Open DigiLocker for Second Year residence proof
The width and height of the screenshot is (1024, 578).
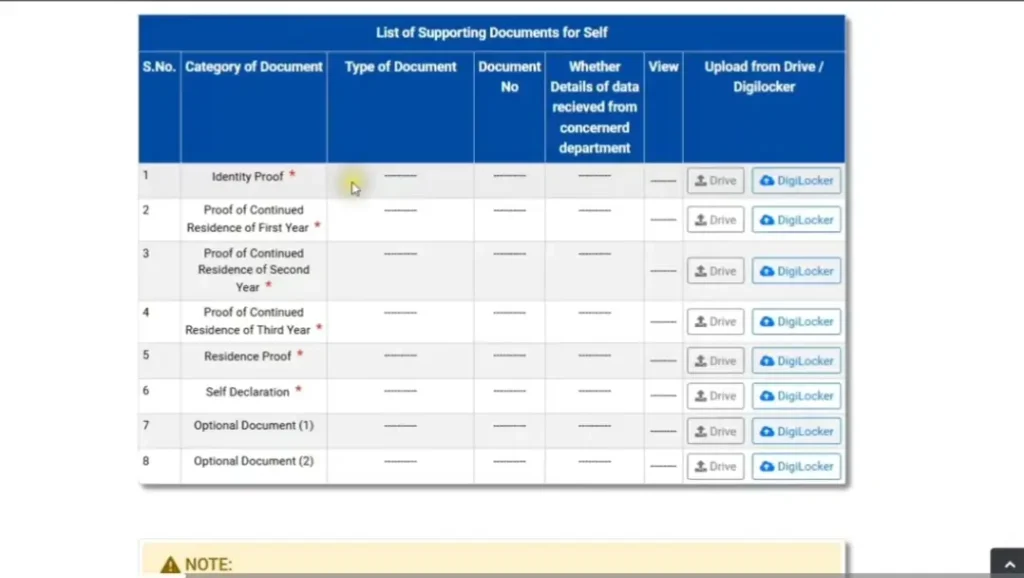point(796,271)
